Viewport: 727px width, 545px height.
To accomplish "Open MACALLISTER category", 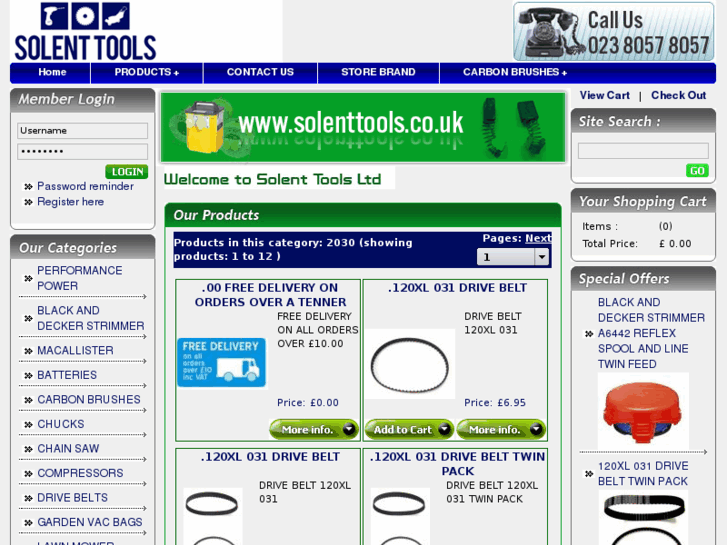I will point(75,351).
